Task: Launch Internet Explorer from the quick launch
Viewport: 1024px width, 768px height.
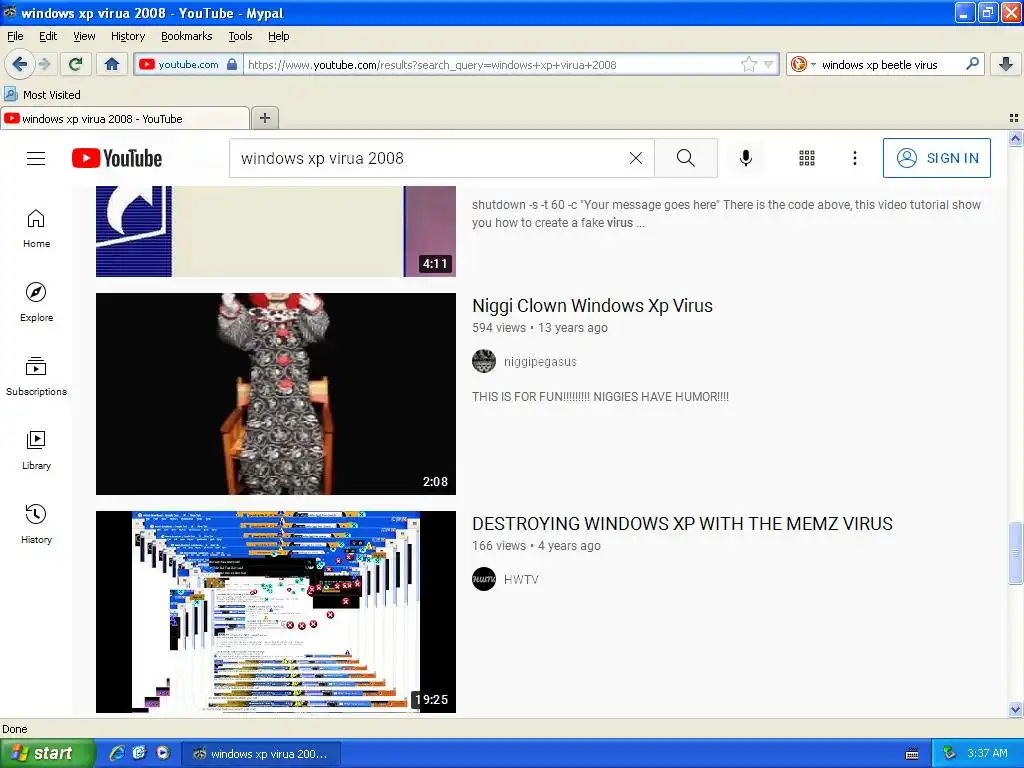Action: click(x=117, y=753)
